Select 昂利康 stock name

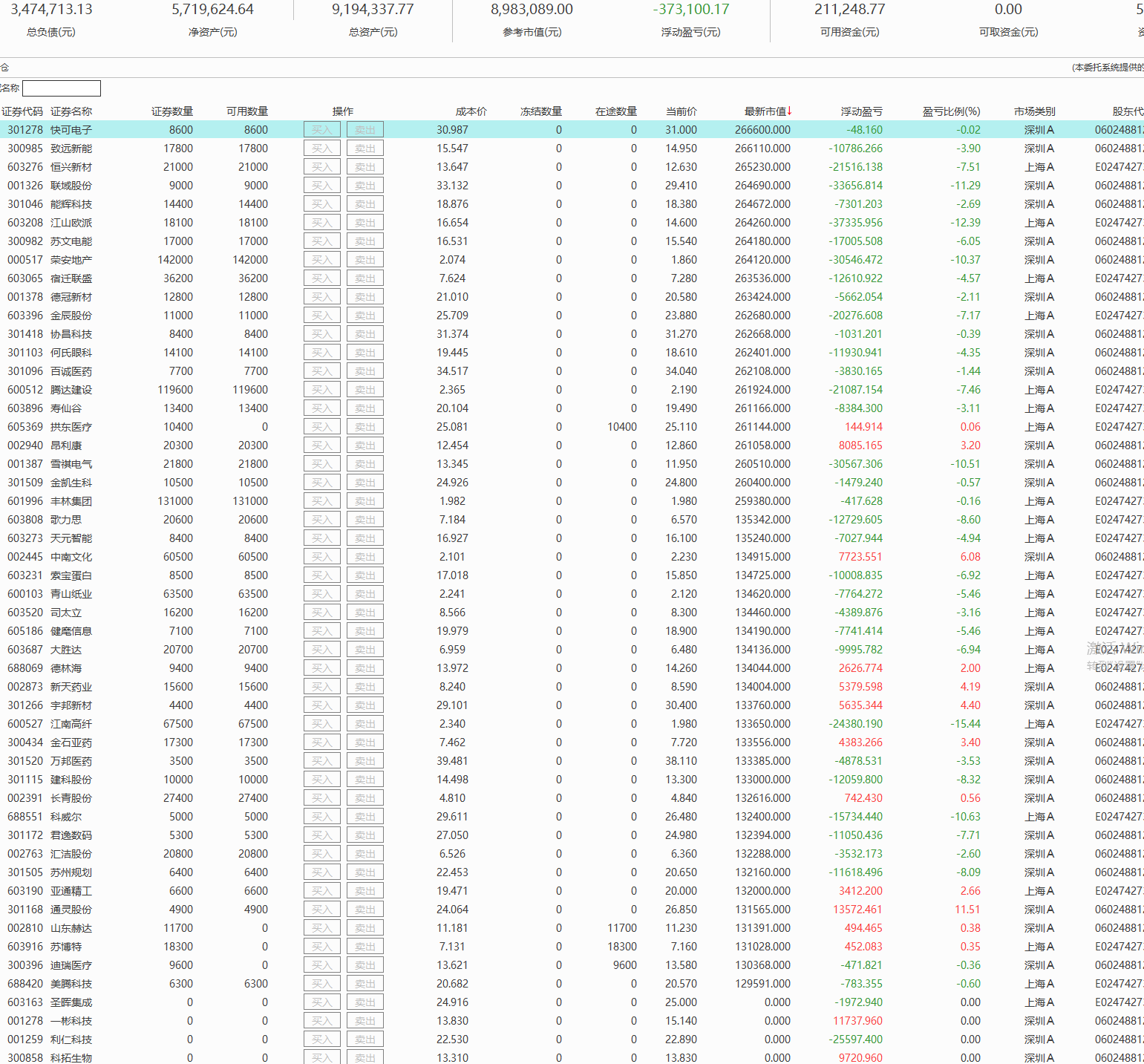coord(66,445)
